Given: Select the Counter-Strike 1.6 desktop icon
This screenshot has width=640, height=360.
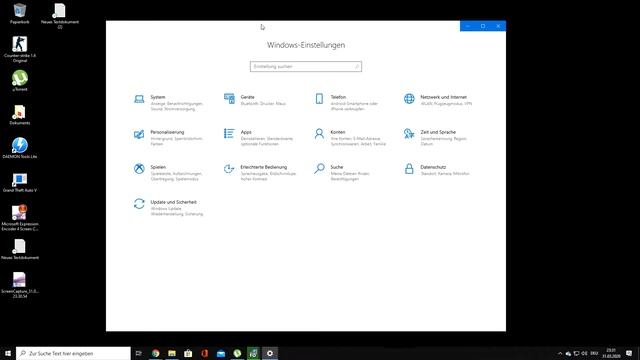Looking at the screenshot, I should point(20,49).
